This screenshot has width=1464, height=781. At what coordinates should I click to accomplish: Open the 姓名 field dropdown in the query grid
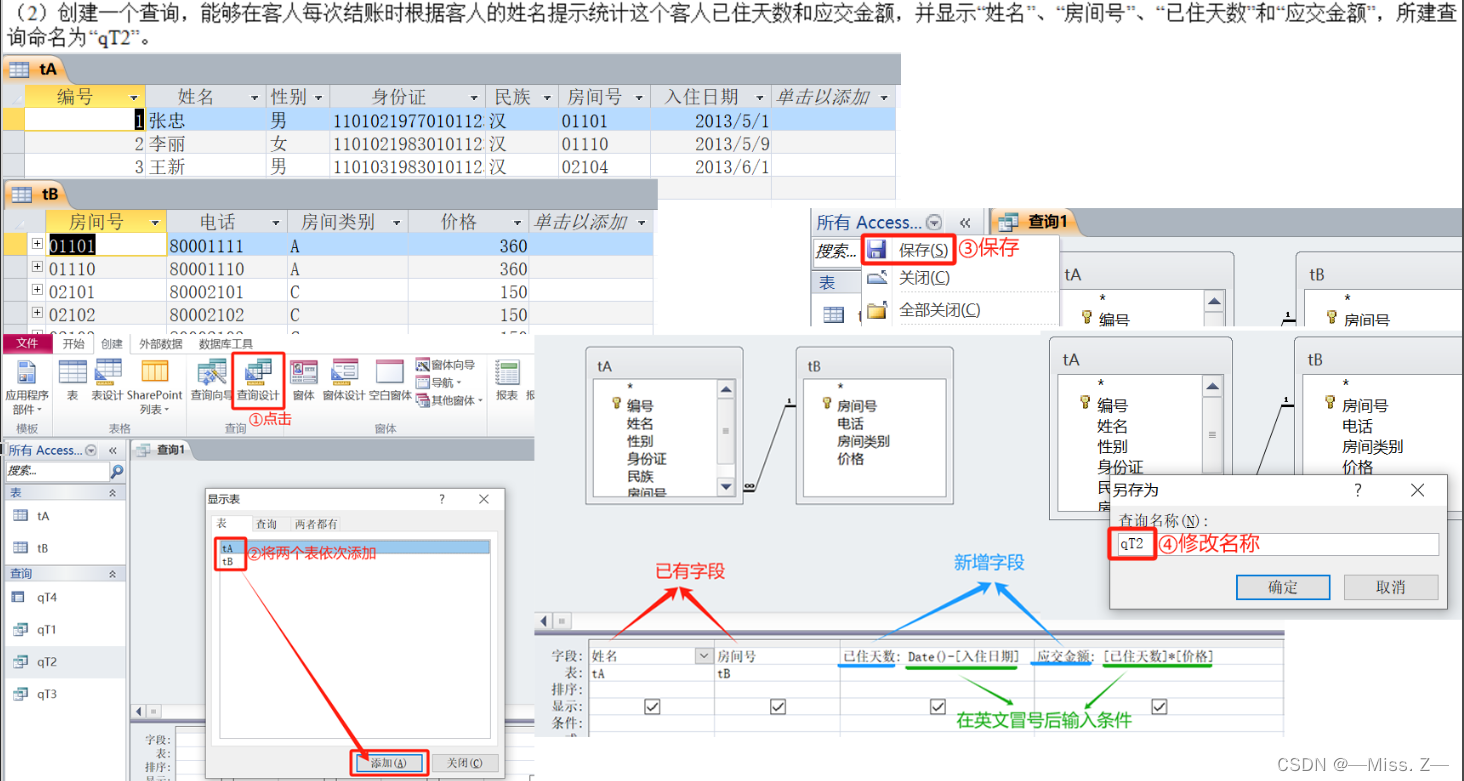point(703,656)
